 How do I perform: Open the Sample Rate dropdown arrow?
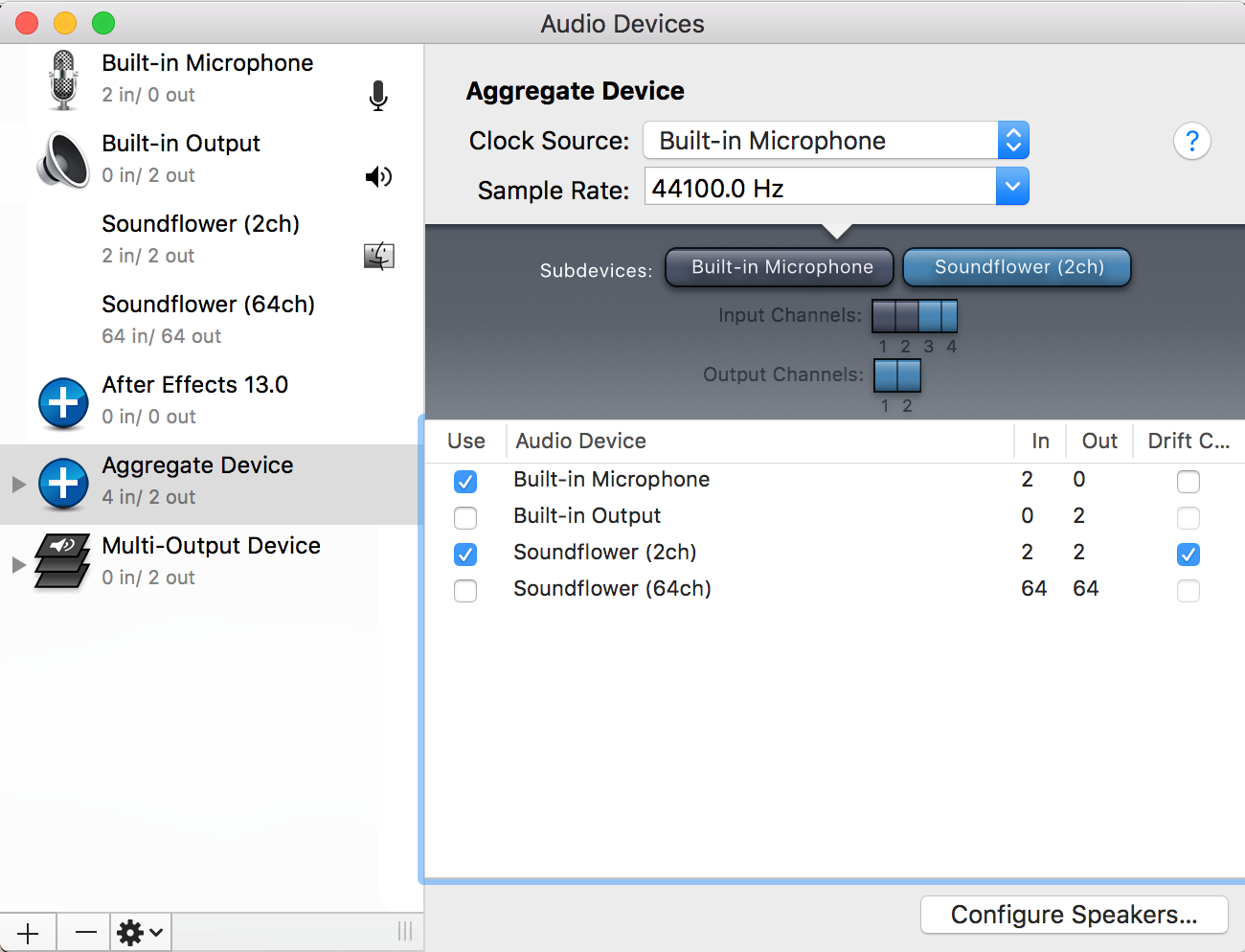[x=1012, y=187]
